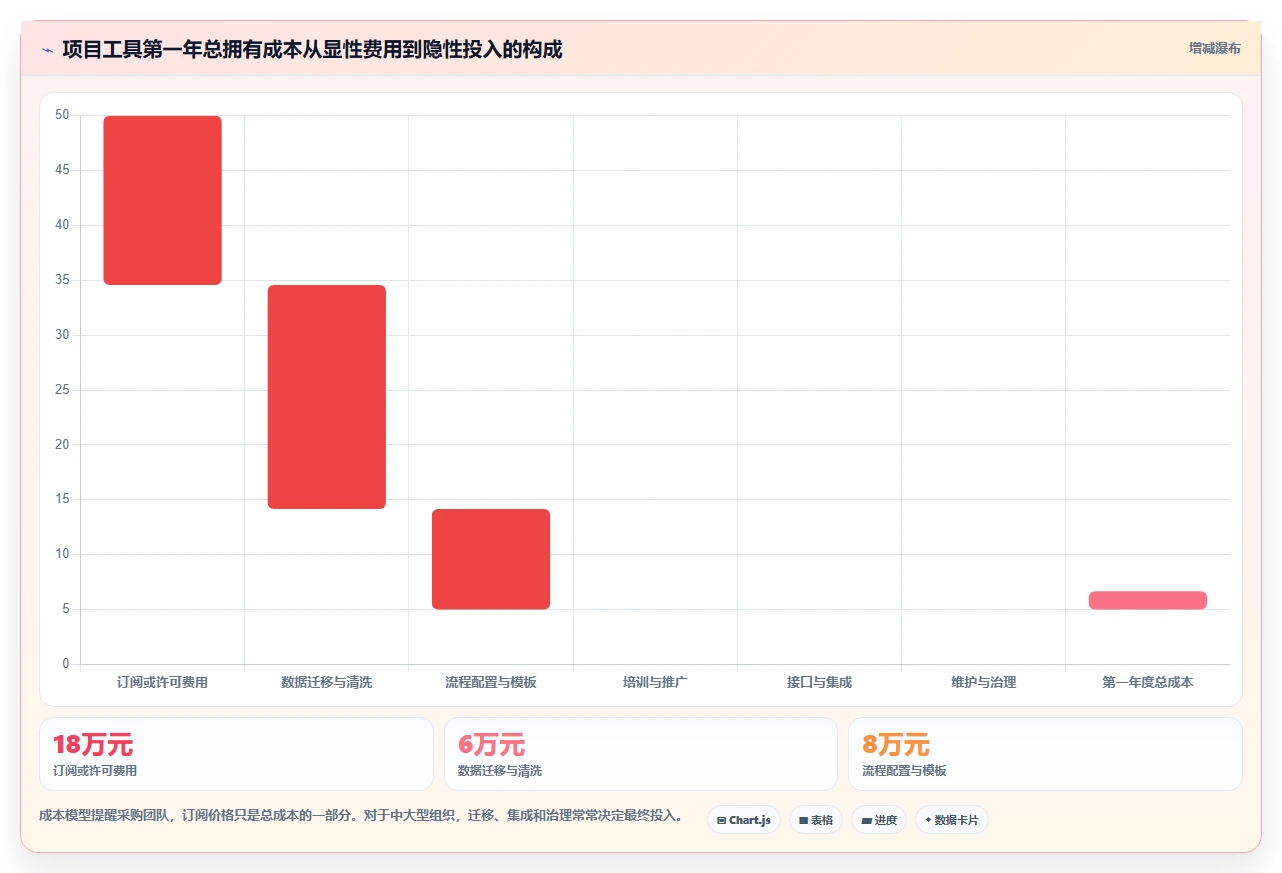Click the 成本模型提醒采购团队 description paragraph
1282x873 pixels.
tap(361, 816)
